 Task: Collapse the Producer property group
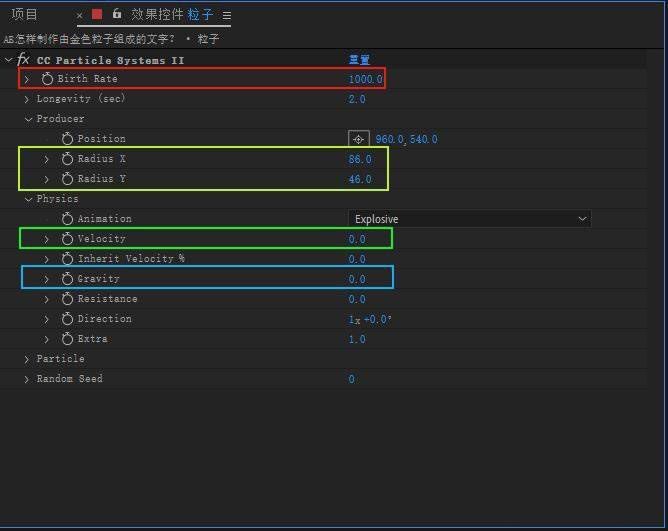coord(27,119)
